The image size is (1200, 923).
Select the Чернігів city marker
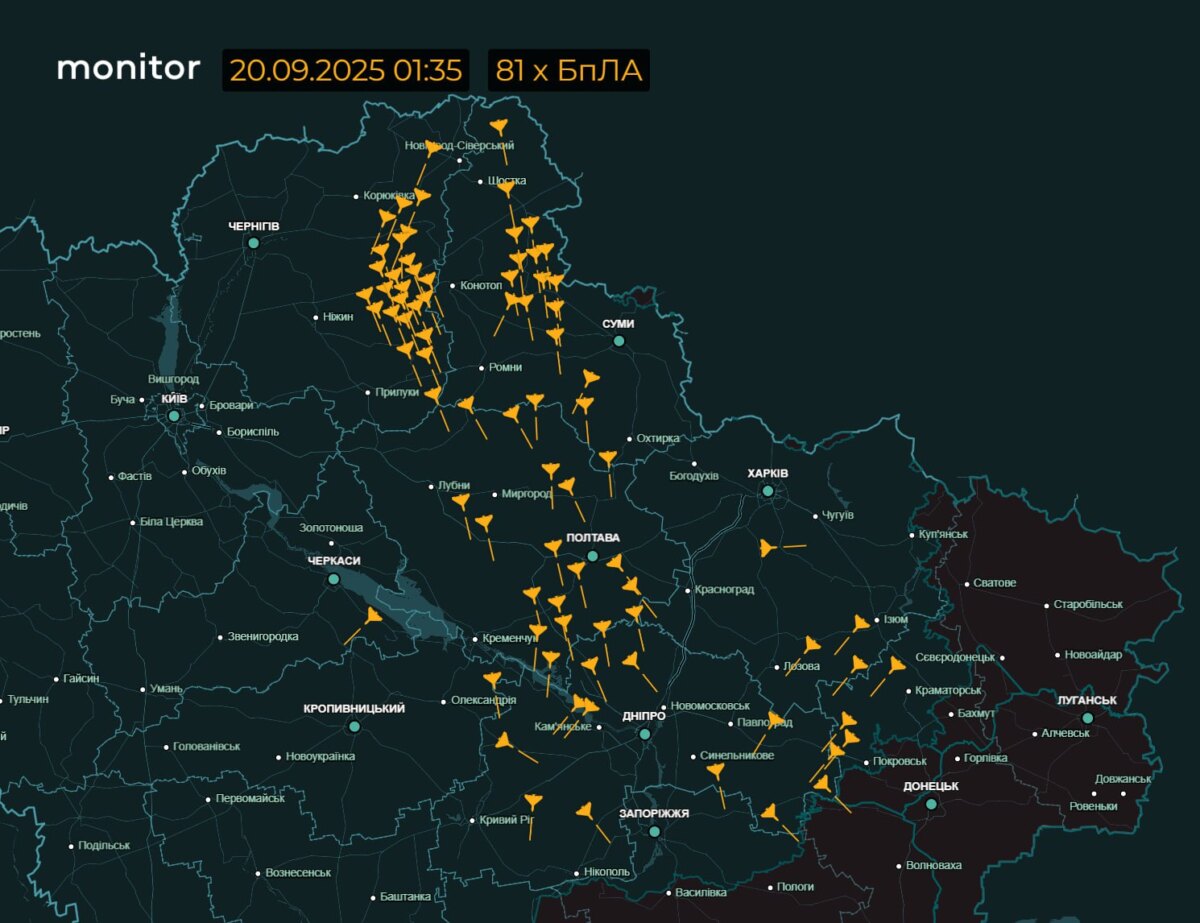253,243
